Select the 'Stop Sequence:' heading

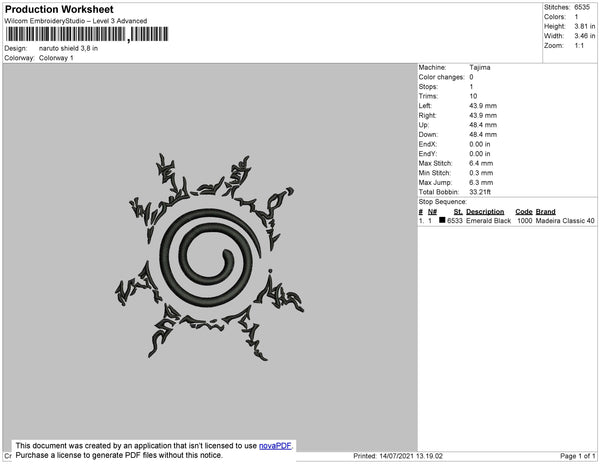tap(442, 202)
